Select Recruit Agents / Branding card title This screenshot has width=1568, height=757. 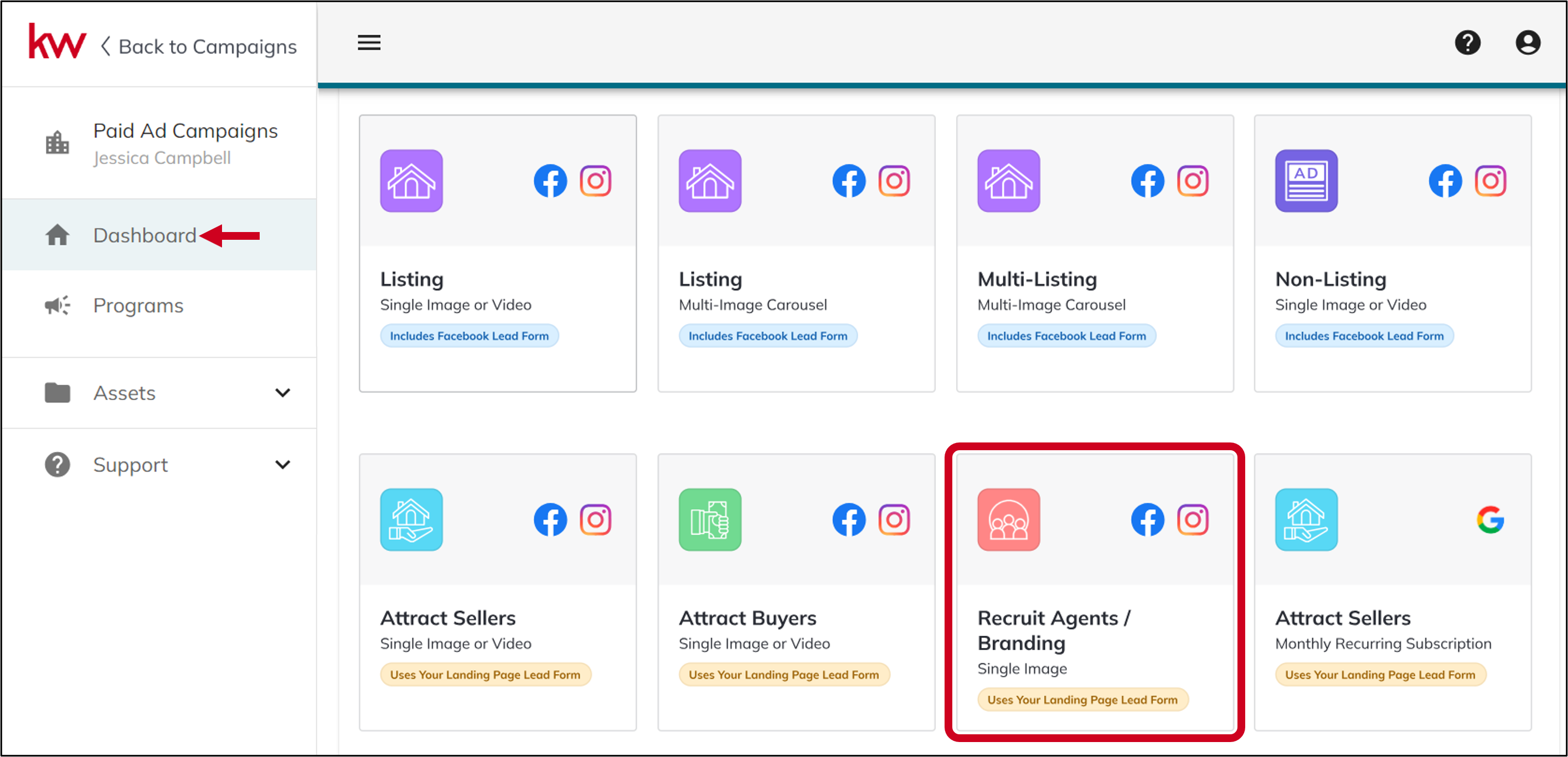[1054, 630]
